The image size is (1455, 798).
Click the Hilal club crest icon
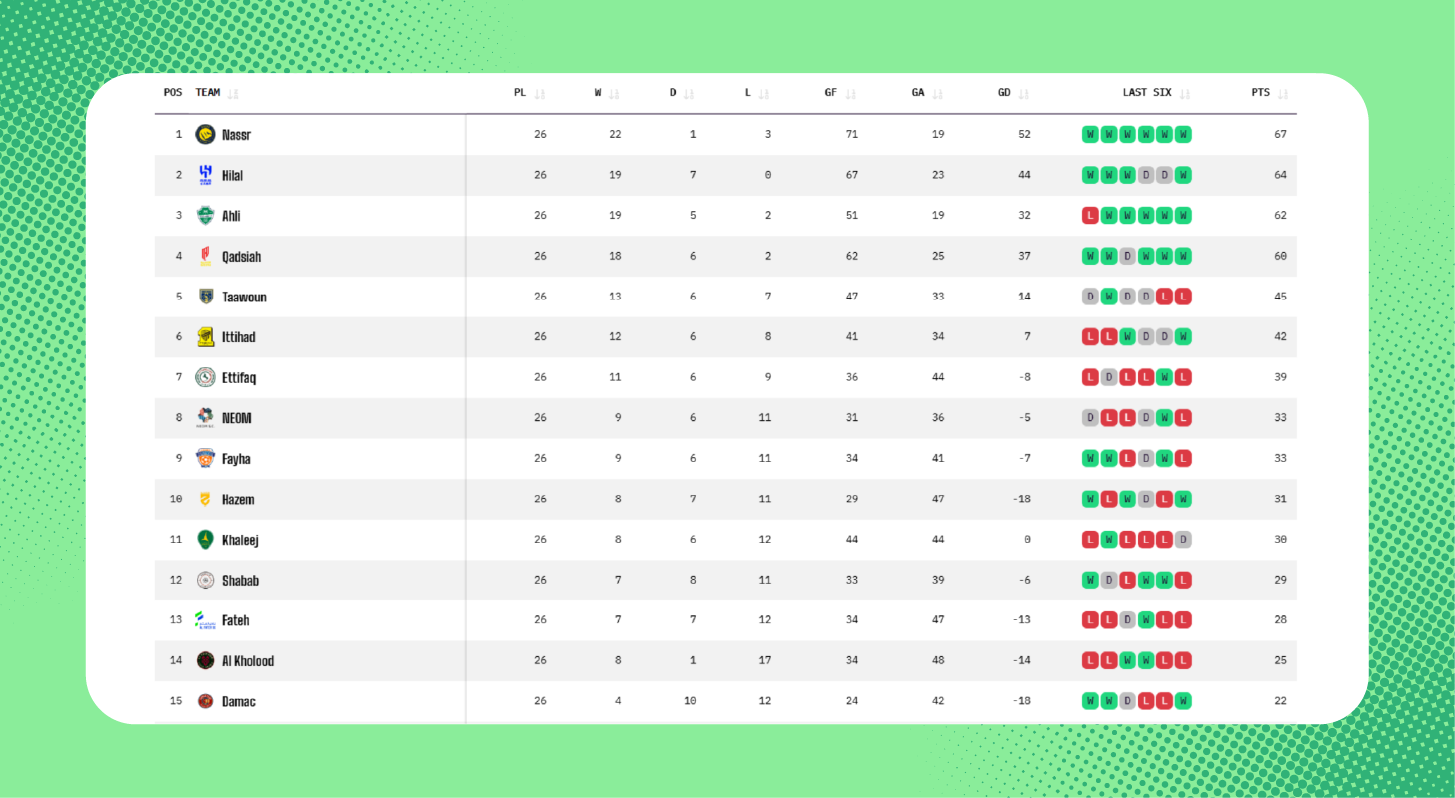(205, 175)
